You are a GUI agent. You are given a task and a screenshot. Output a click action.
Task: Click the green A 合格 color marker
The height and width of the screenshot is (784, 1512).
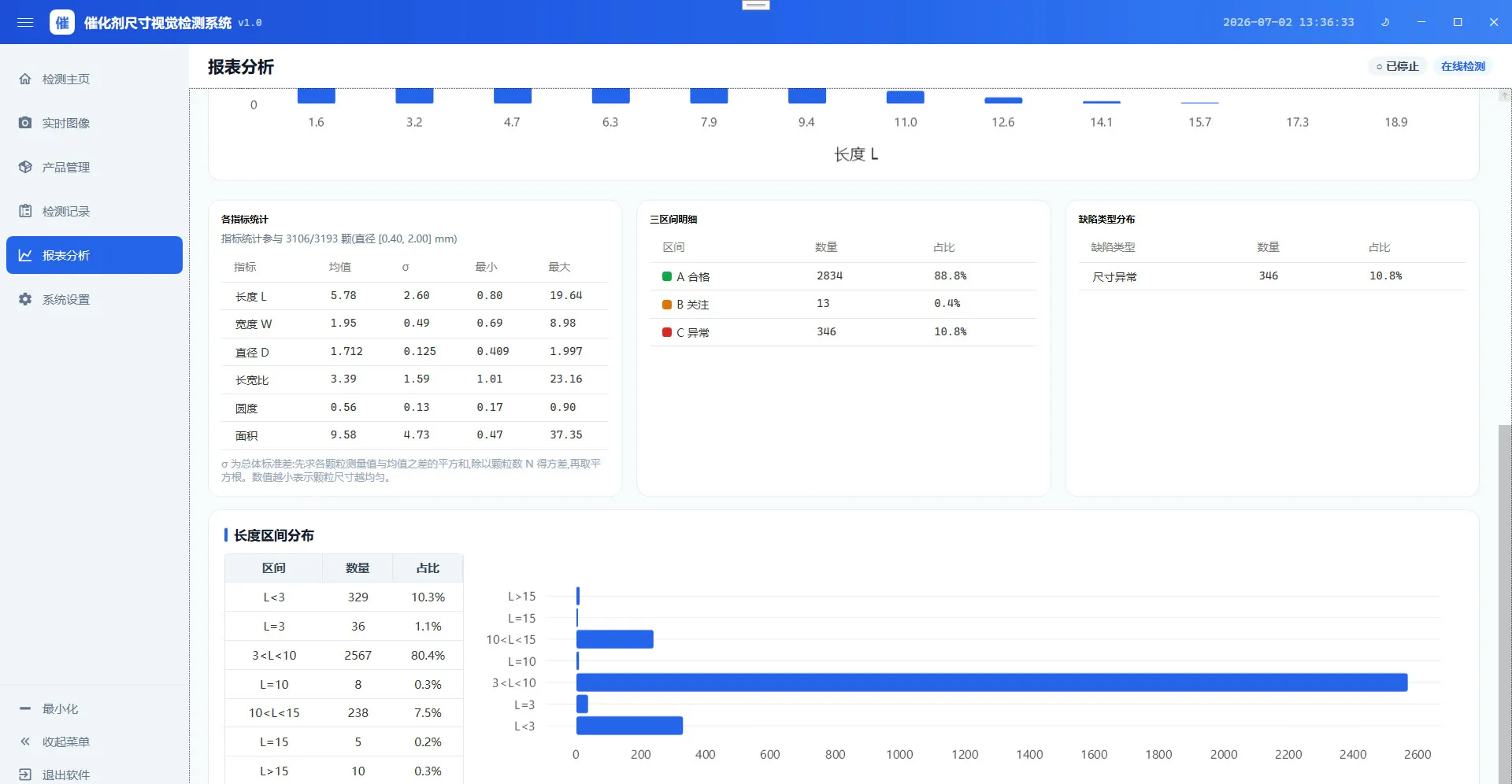667,276
